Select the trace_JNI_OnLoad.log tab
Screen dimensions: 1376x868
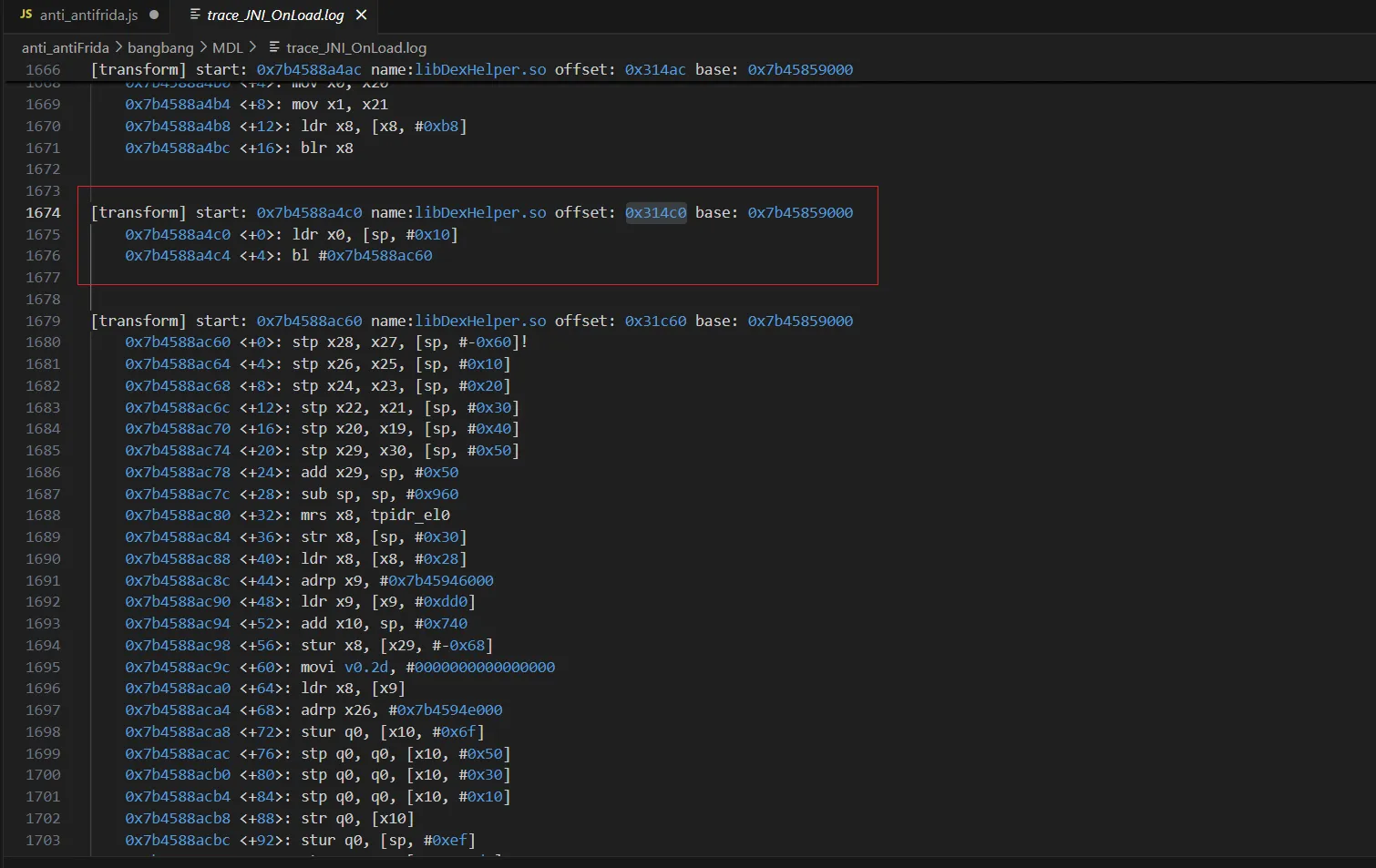[x=275, y=15]
